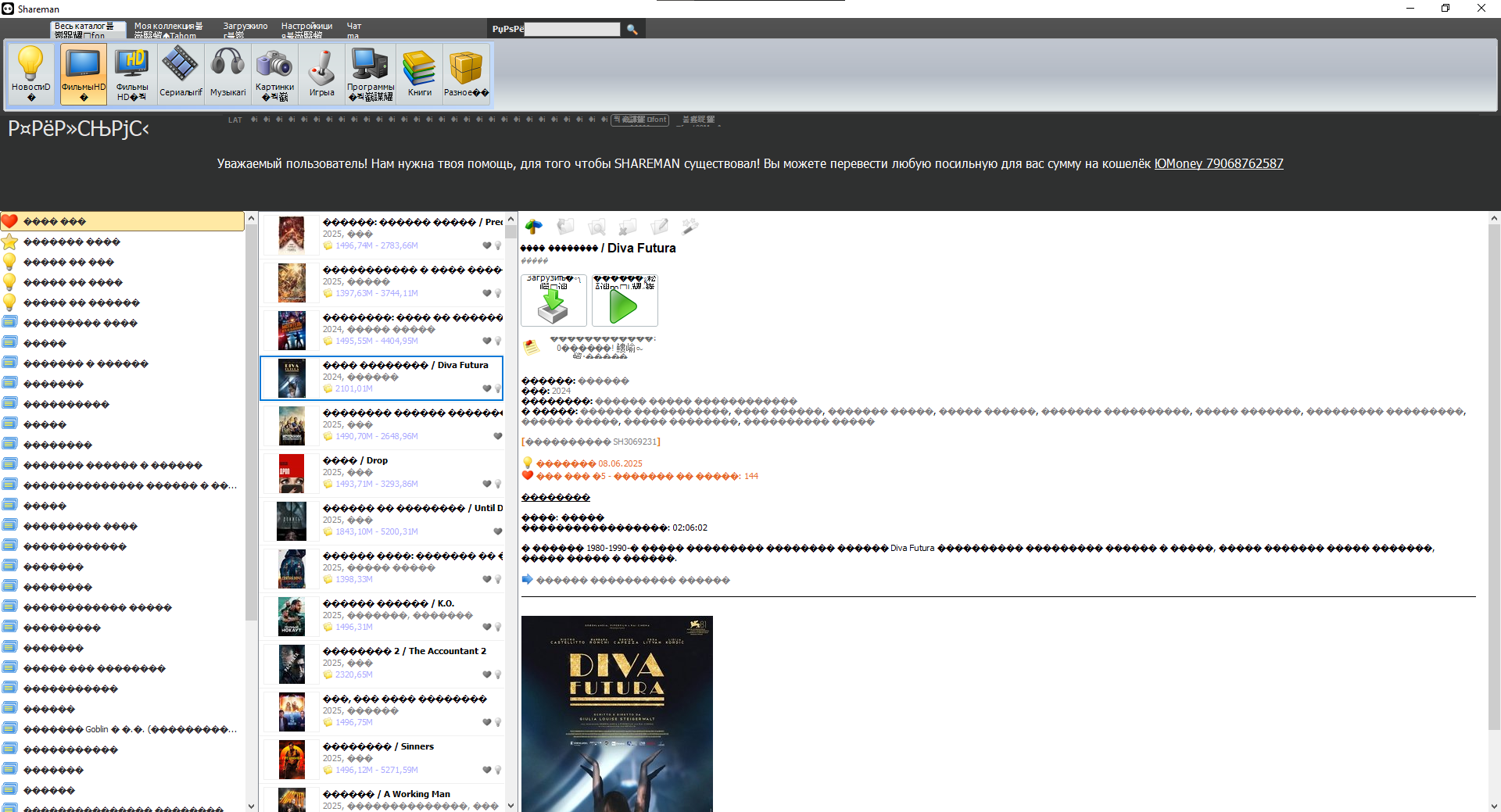The image size is (1501, 812).
Task: Select the ФильмыHD monitor category
Action: point(84,73)
